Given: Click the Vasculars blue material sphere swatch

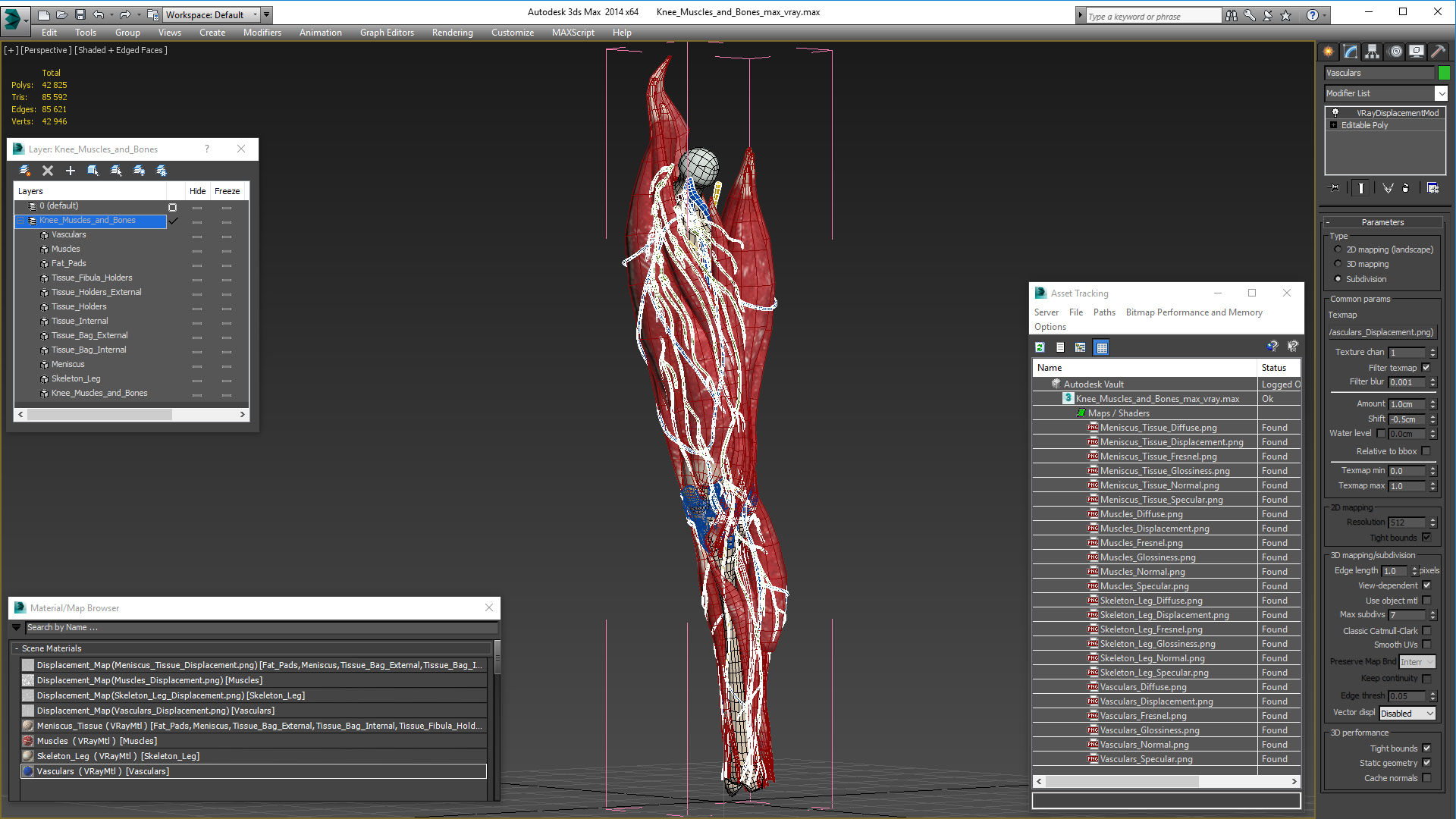Looking at the screenshot, I should click(28, 771).
